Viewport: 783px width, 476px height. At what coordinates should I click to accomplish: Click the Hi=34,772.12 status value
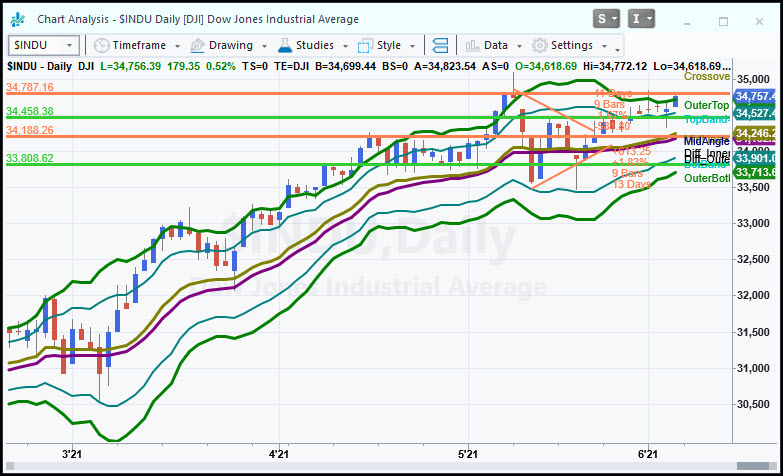616,66
